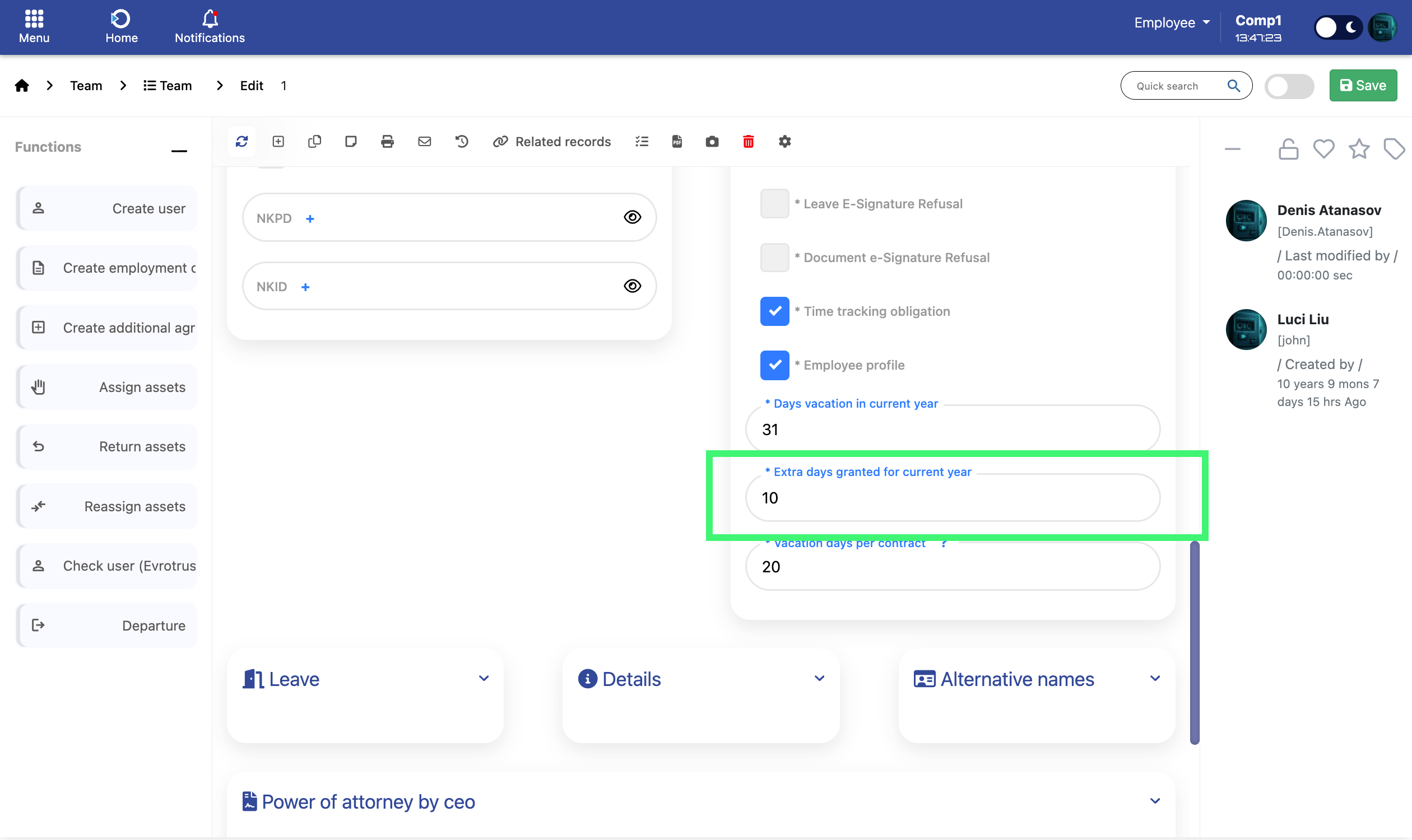Screen dimensions: 1412x840
Task: Click the notifications bell icon
Action: pyautogui.click(x=210, y=20)
